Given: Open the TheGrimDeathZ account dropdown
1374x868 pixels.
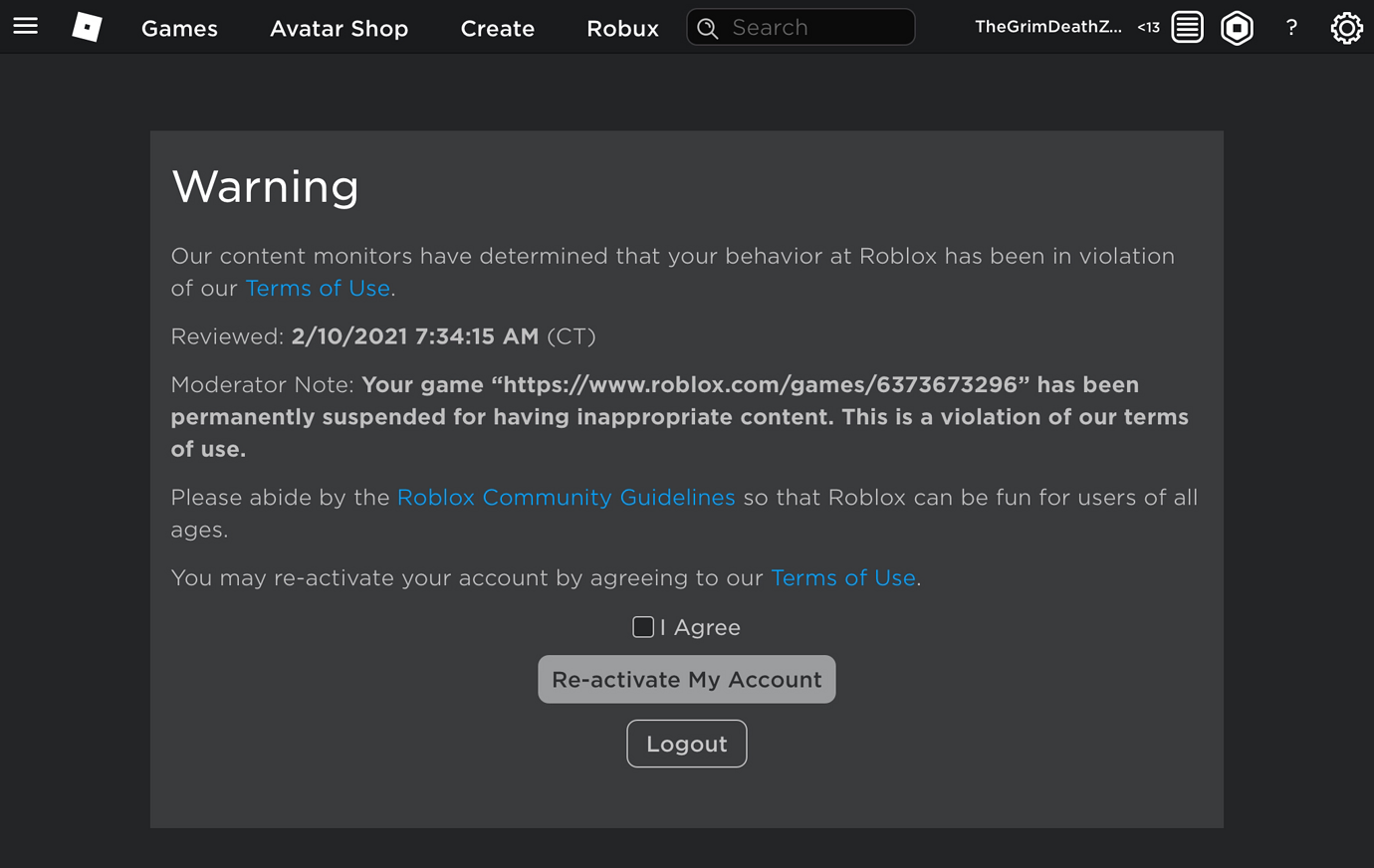Looking at the screenshot, I should pyautogui.click(x=1049, y=27).
